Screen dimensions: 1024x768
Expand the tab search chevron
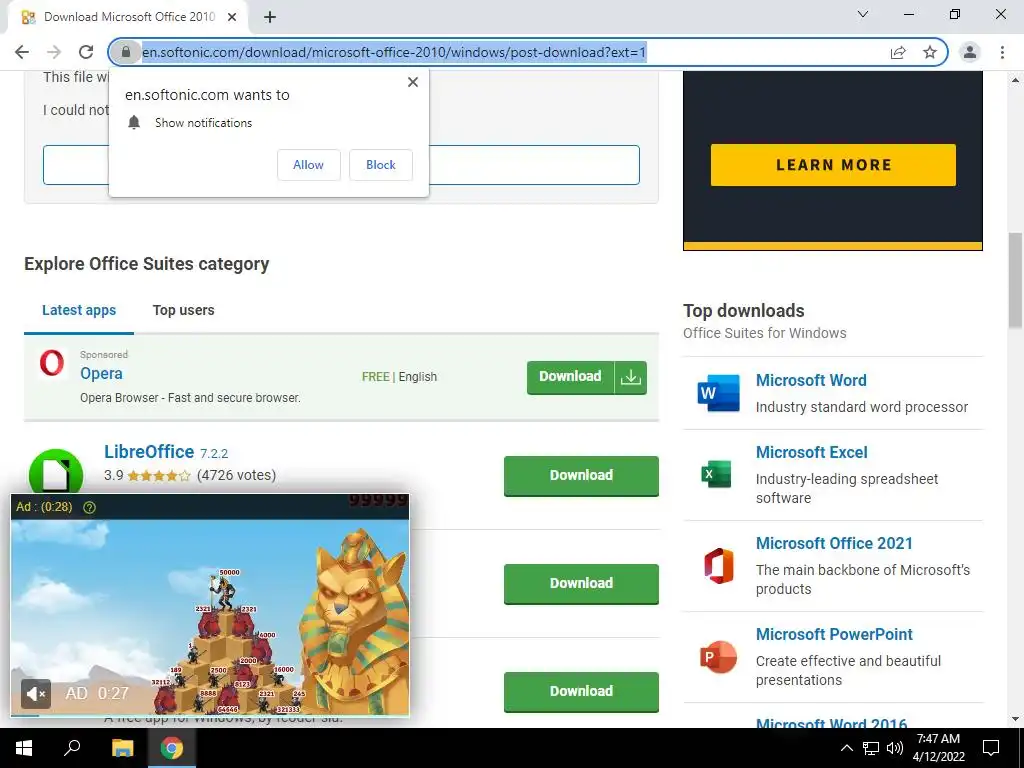[863, 14]
